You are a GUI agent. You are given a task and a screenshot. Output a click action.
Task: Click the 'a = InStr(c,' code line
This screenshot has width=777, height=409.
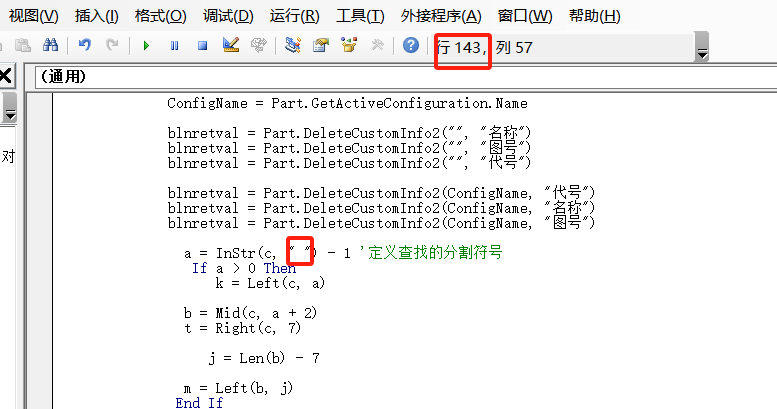point(230,253)
